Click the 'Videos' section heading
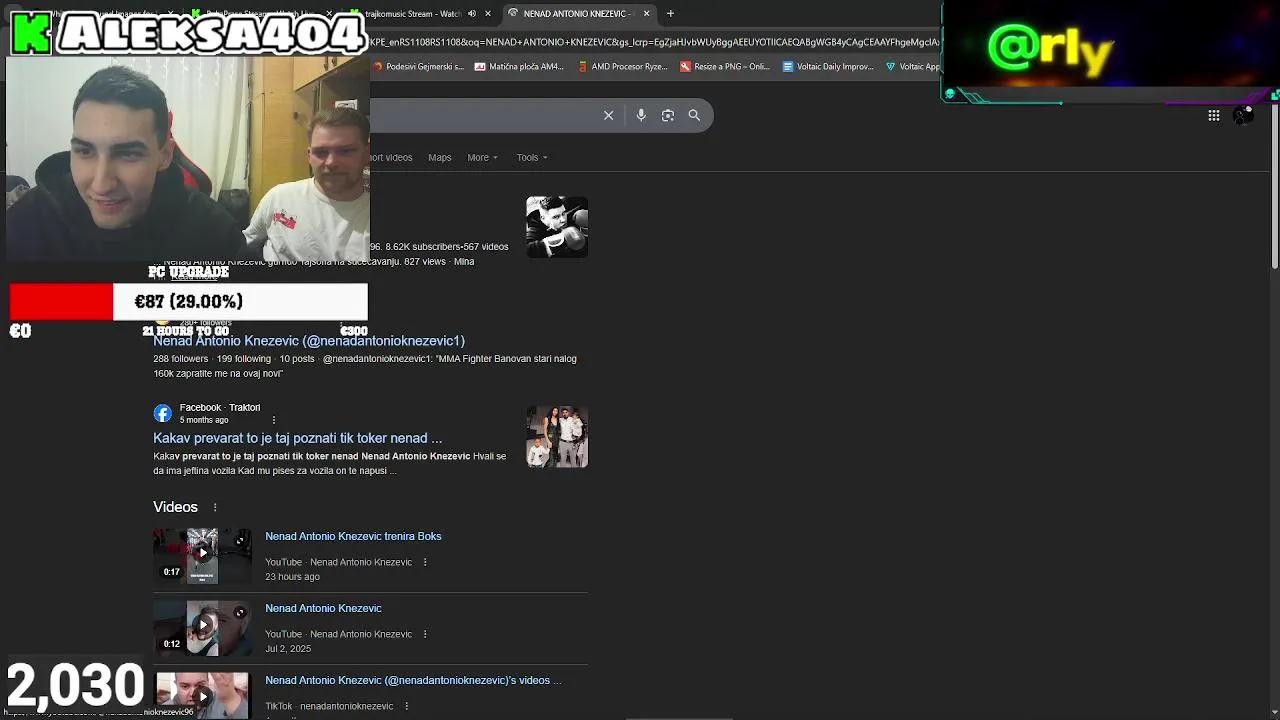This screenshot has width=1280, height=720. click(x=175, y=507)
